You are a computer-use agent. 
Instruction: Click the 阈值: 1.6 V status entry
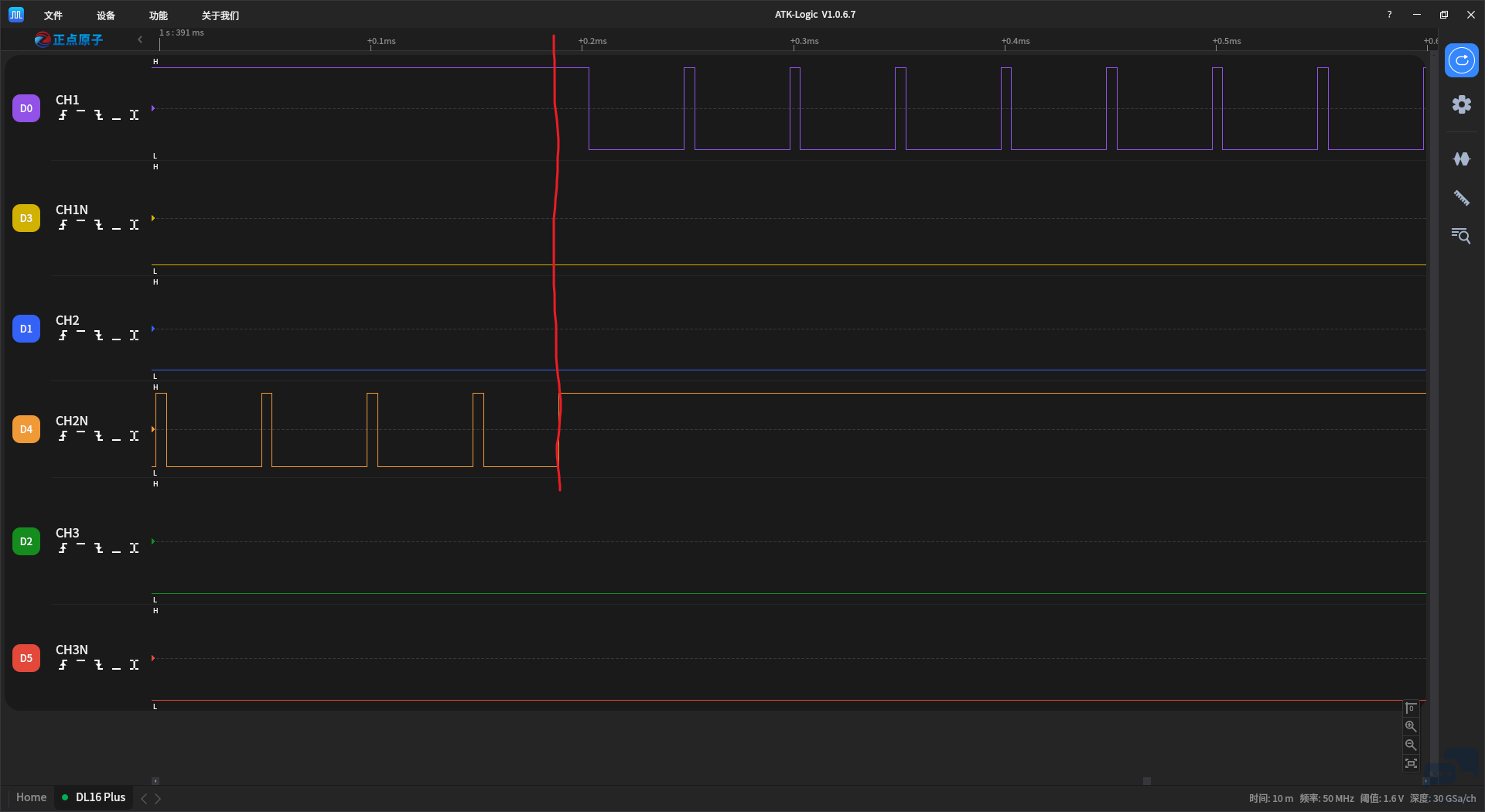[1381, 798]
